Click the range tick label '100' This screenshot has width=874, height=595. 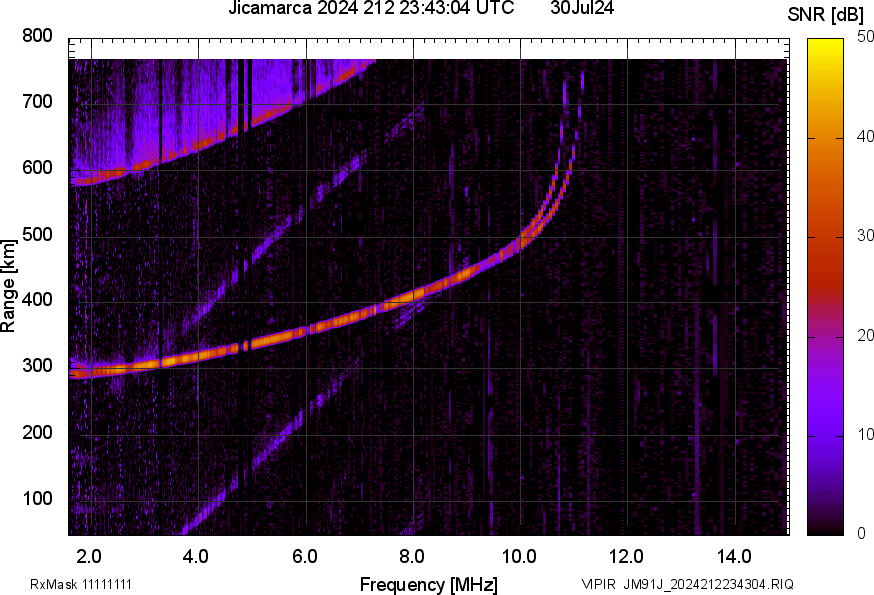(37, 498)
